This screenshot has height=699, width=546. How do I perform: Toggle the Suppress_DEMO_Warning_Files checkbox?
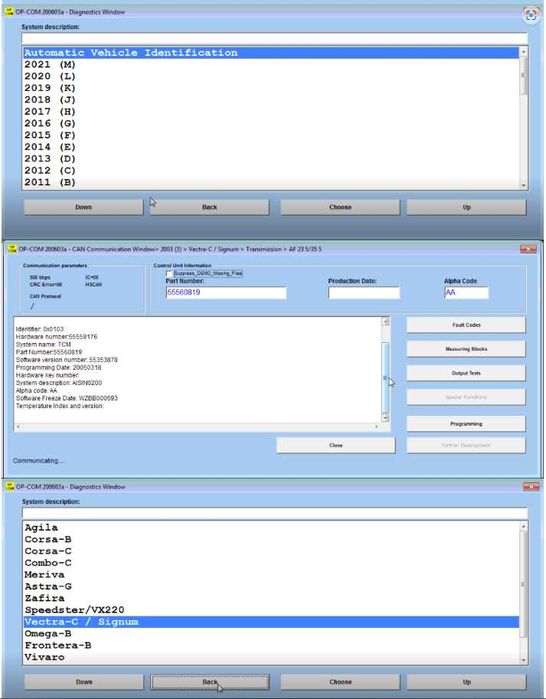(169, 273)
